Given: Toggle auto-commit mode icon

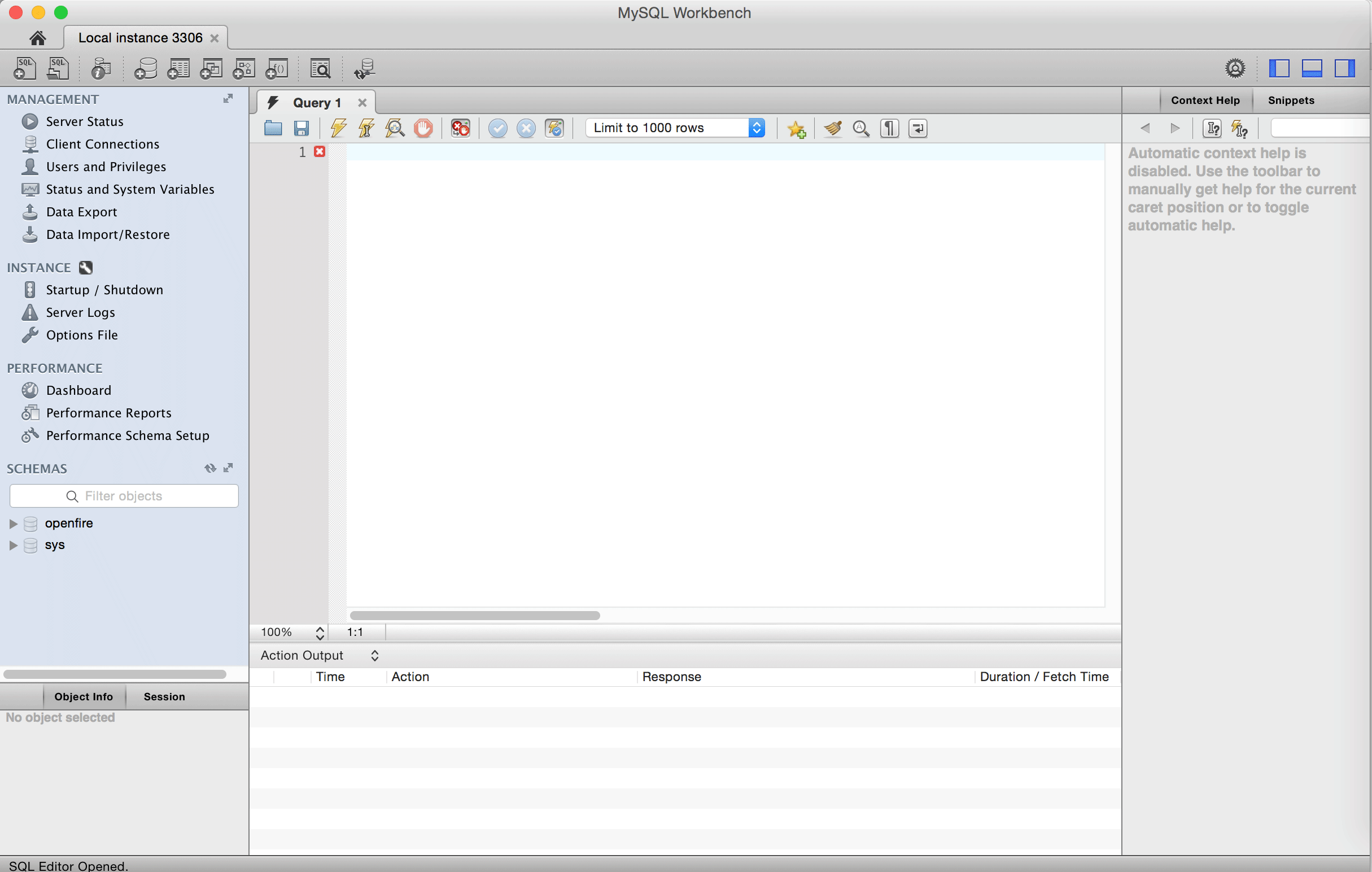Looking at the screenshot, I should click(554, 128).
